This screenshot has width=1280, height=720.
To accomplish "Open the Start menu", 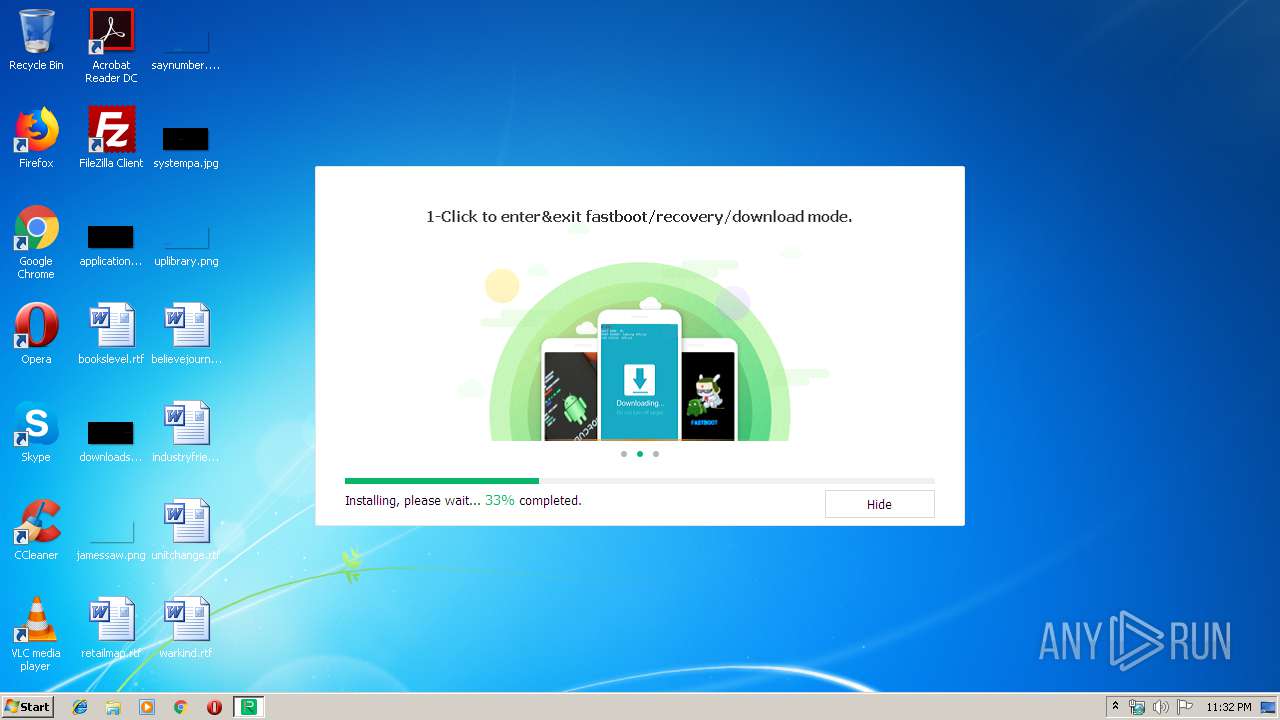I will pyautogui.click(x=28, y=706).
